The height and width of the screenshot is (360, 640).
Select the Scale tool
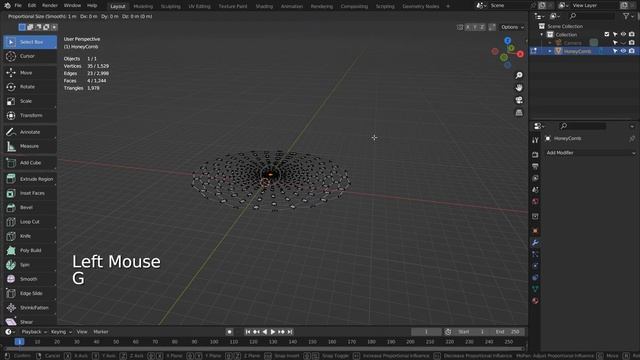click(30, 101)
